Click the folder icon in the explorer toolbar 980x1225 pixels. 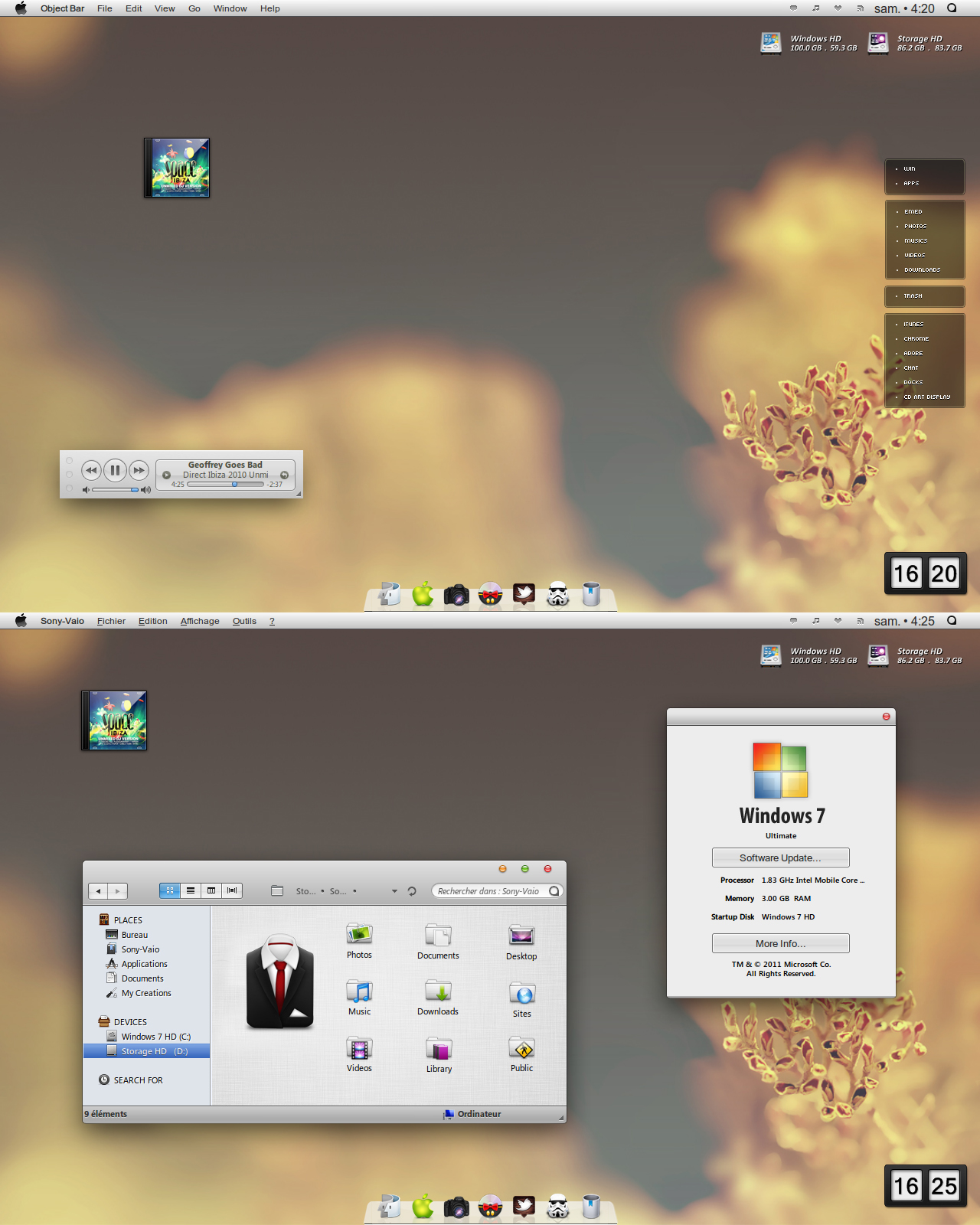277,890
